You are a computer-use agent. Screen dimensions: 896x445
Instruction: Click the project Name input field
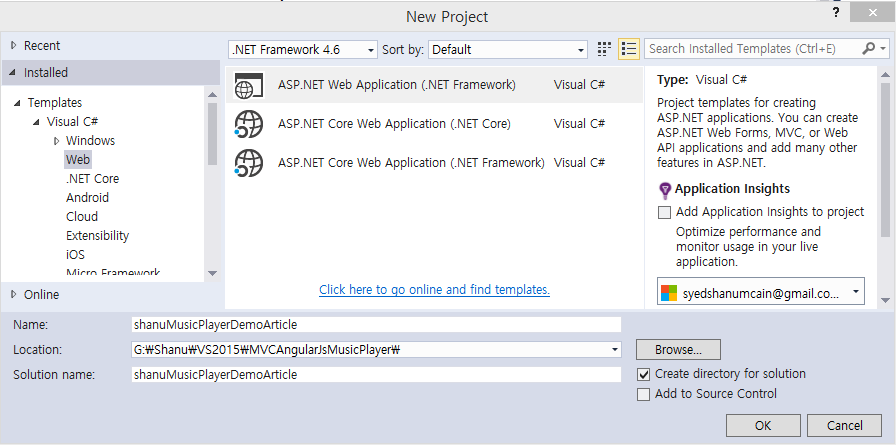(x=376, y=324)
